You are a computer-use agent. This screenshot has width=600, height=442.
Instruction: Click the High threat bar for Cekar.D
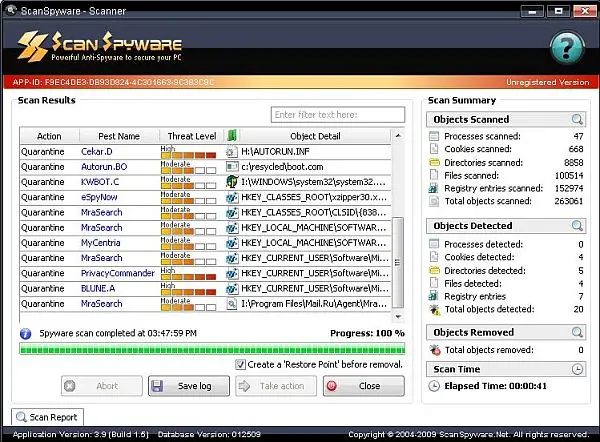[189, 155]
